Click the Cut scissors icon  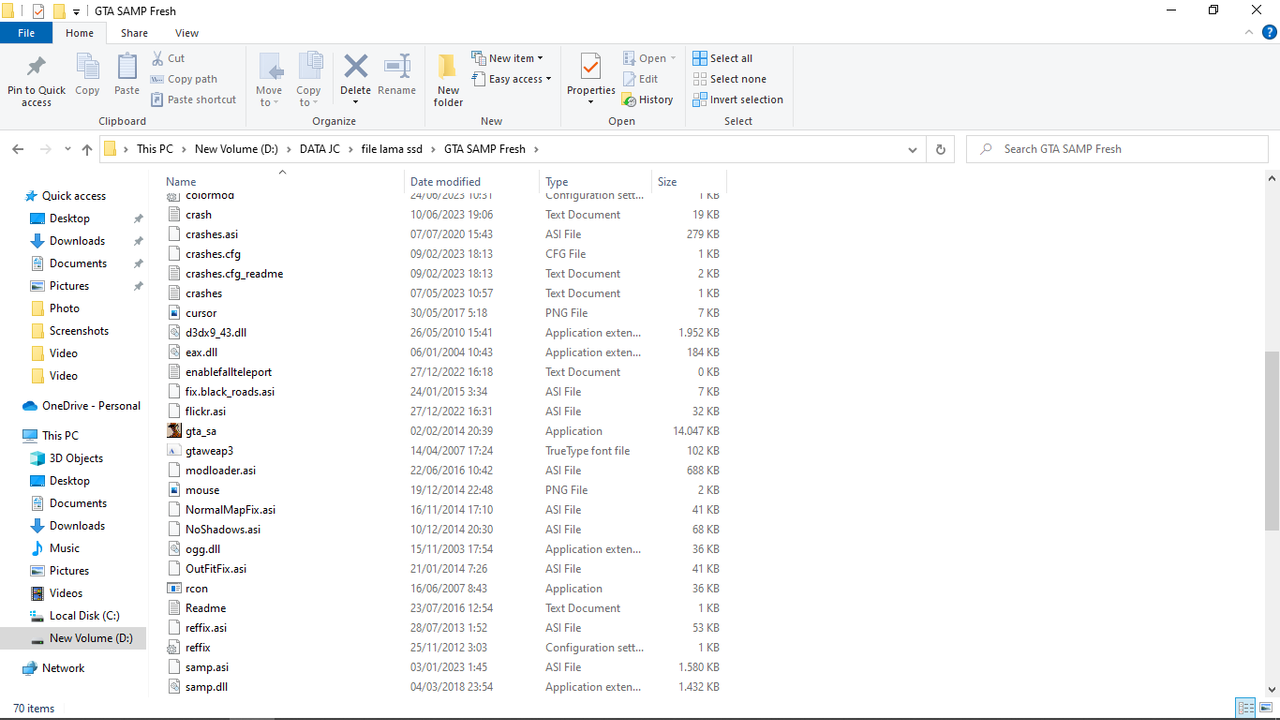[x=158, y=59]
